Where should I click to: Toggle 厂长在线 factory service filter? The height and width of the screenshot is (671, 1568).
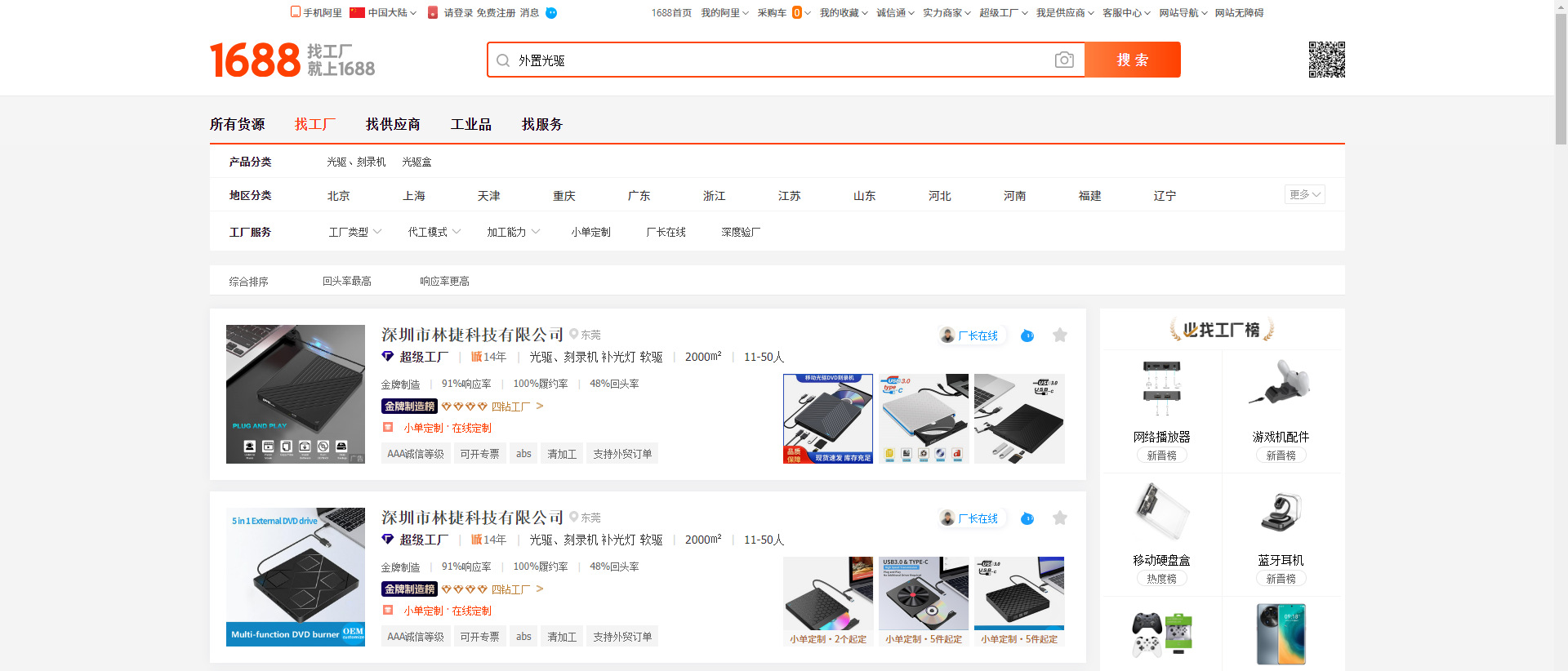click(666, 232)
